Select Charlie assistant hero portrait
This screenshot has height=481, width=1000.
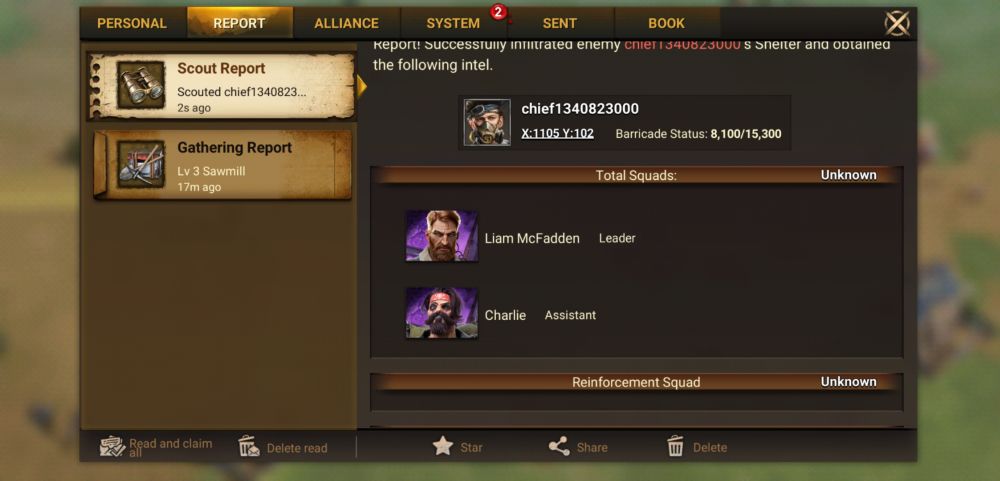point(442,313)
